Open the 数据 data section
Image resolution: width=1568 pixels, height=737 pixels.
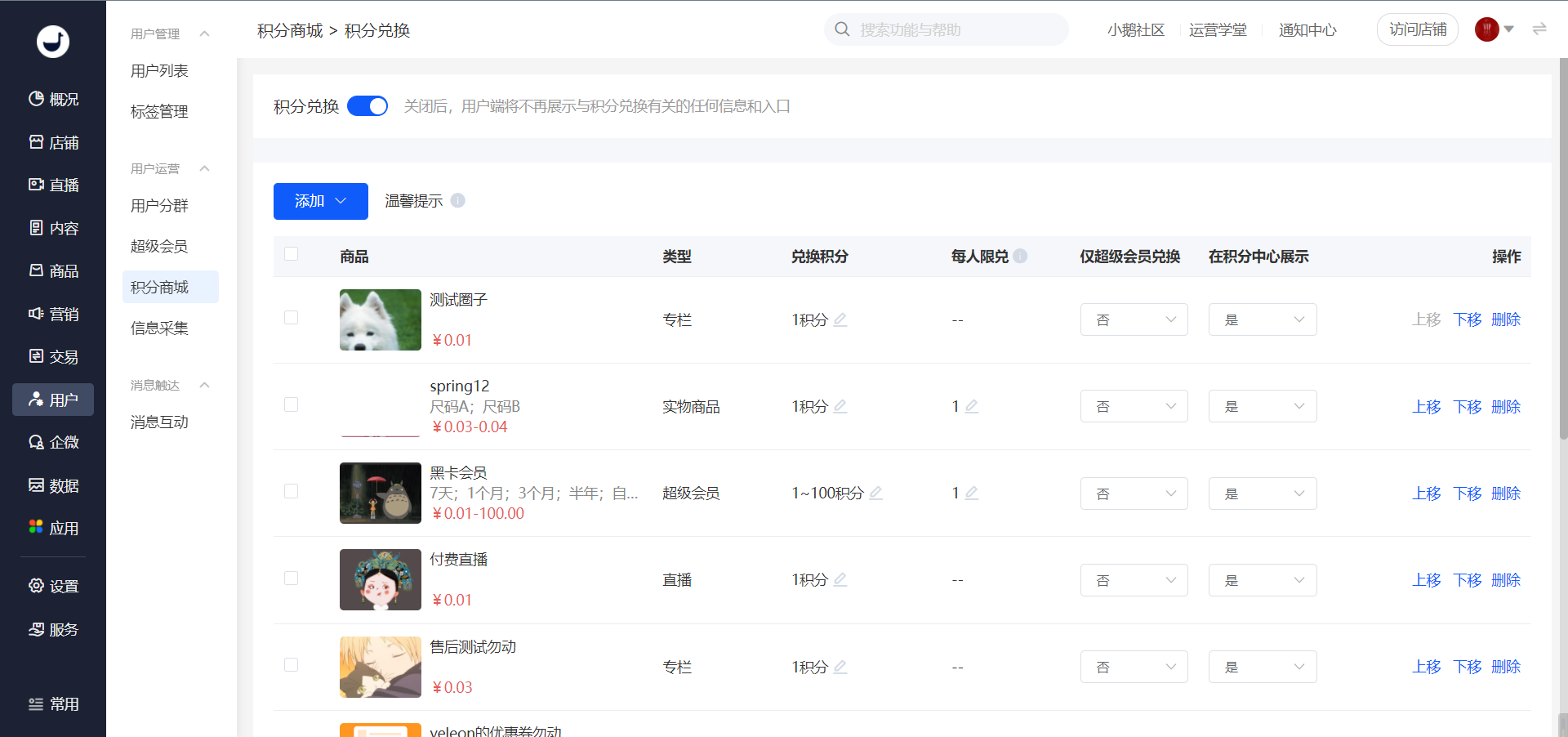tap(53, 485)
